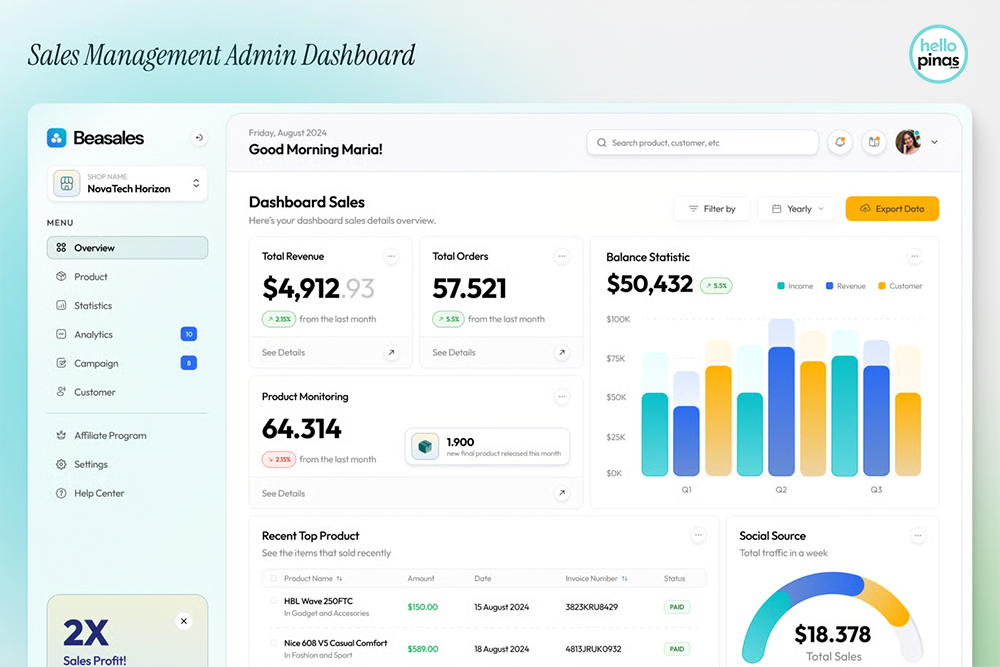This screenshot has width=1000, height=667.
Task: Open Help Center
Action: pyautogui.click(x=99, y=493)
